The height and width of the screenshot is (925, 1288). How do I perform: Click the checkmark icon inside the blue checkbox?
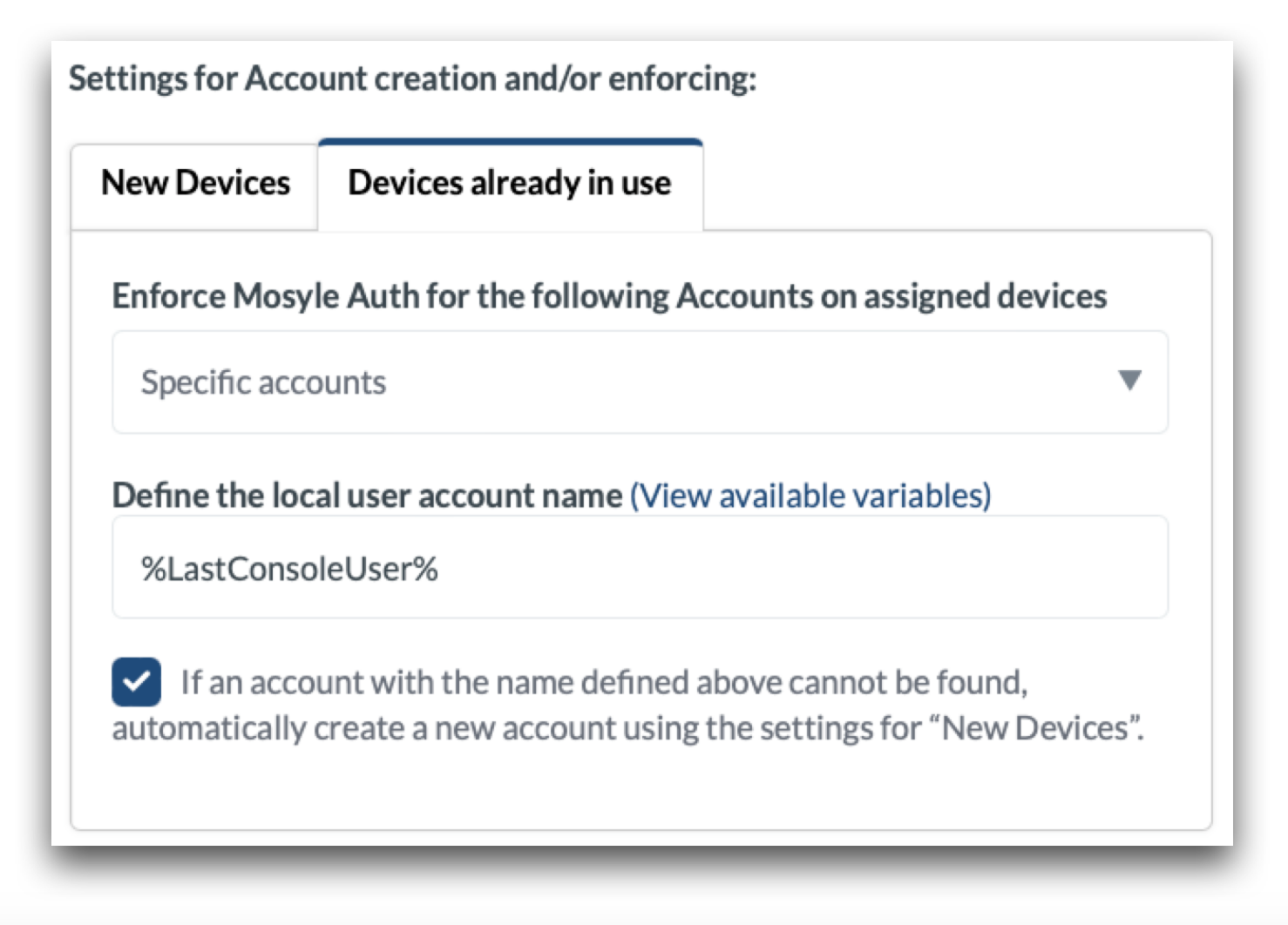click(136, 681)
